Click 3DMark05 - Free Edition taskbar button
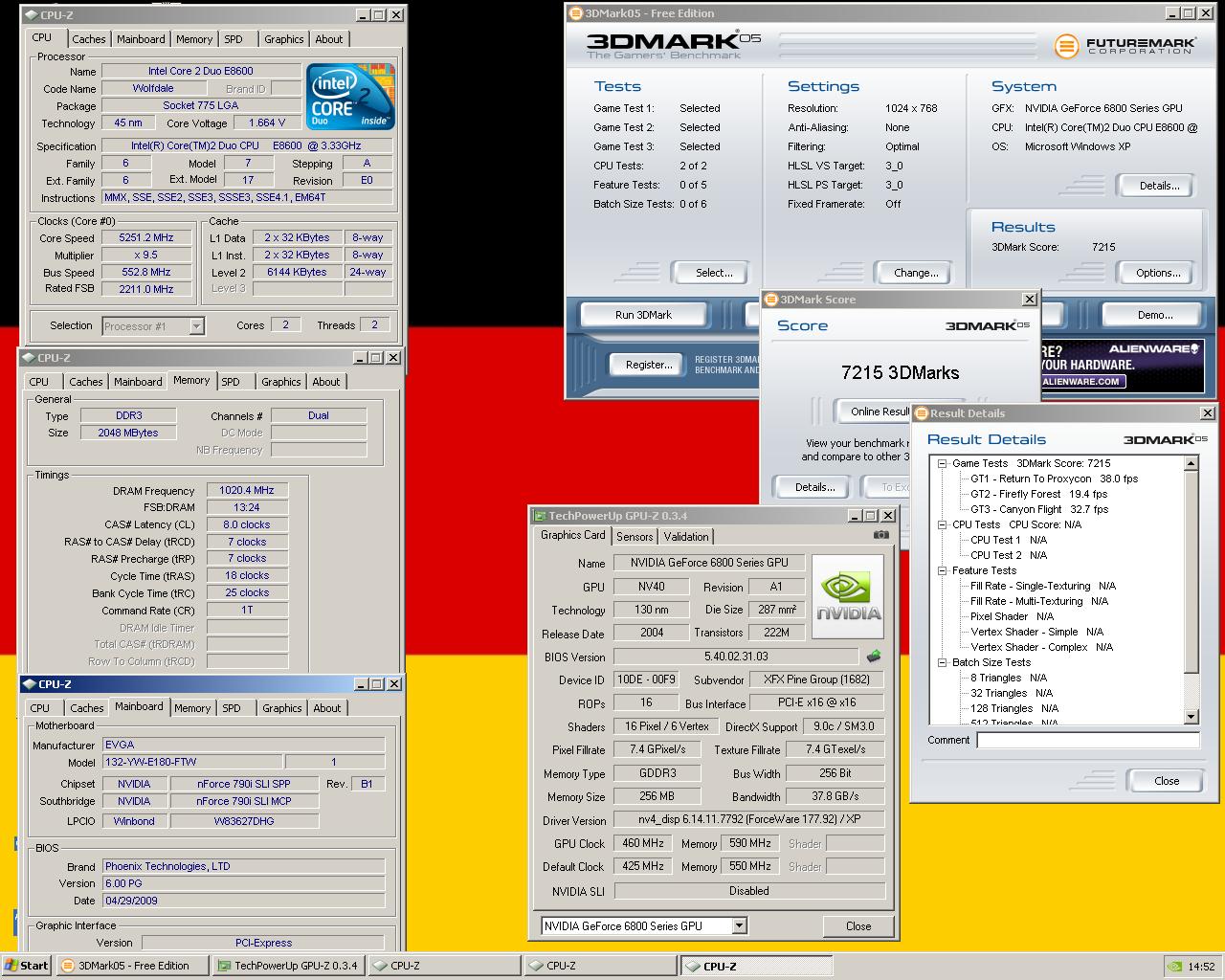The image size is (1225, 980). (x=133, y=966)
